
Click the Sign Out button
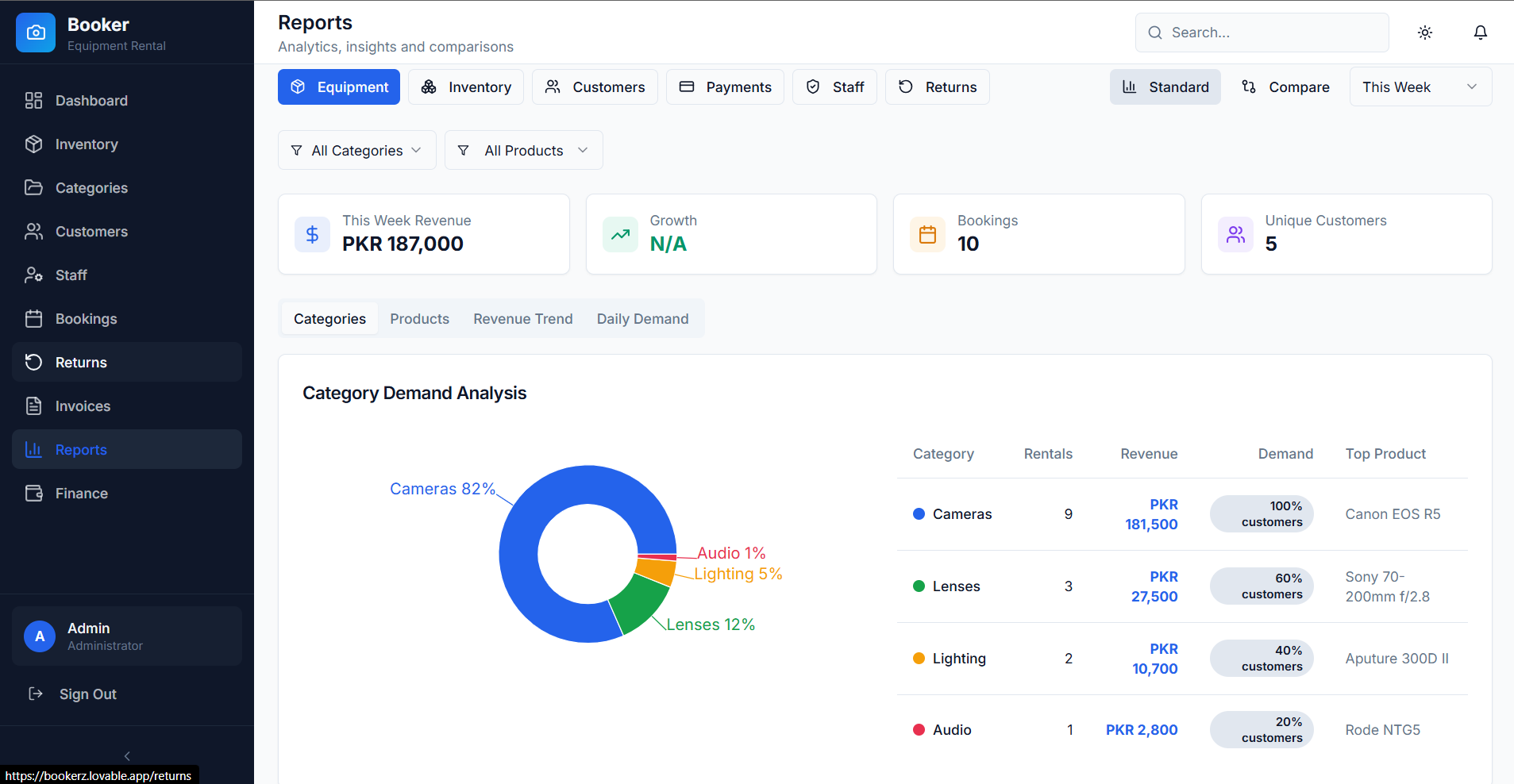pos(127,694)
